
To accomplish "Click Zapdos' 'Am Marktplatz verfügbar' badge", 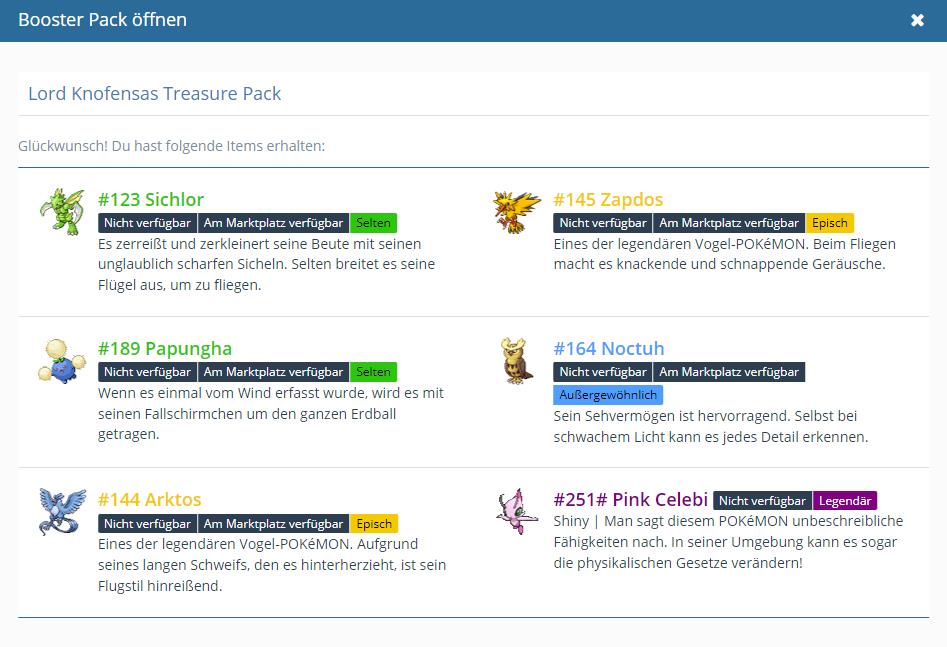I will pos(729,223).
